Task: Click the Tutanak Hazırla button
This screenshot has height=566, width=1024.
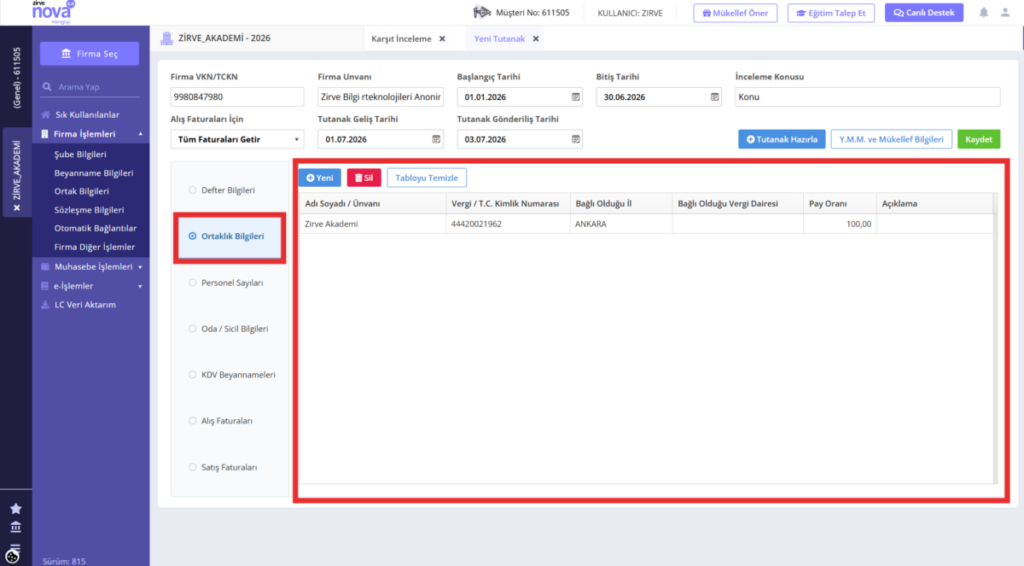Action: pos(782,139)
